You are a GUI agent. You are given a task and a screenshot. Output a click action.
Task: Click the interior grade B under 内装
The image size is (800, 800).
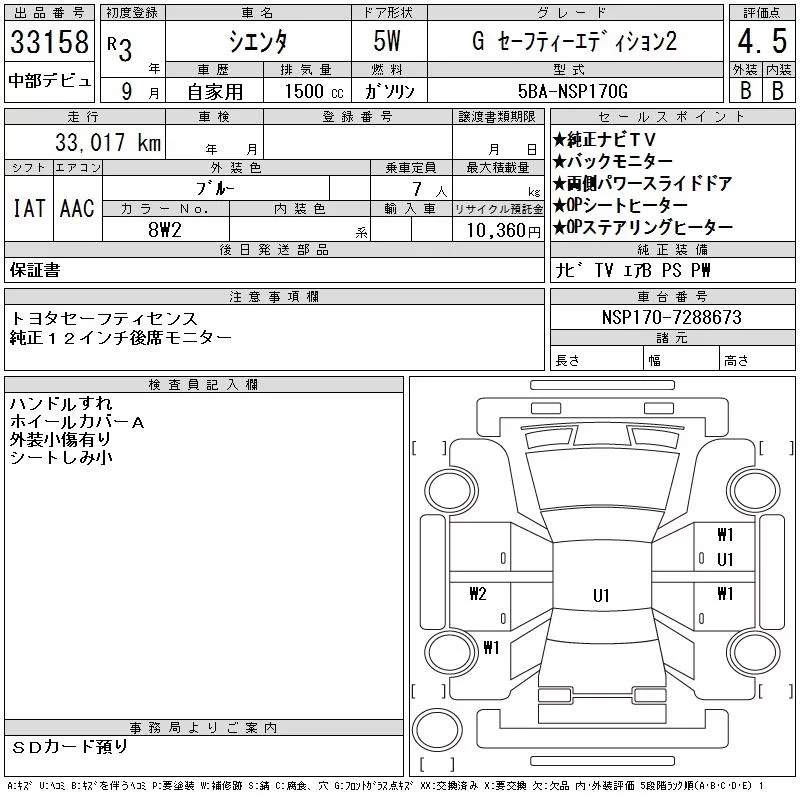tap(778, 90)
